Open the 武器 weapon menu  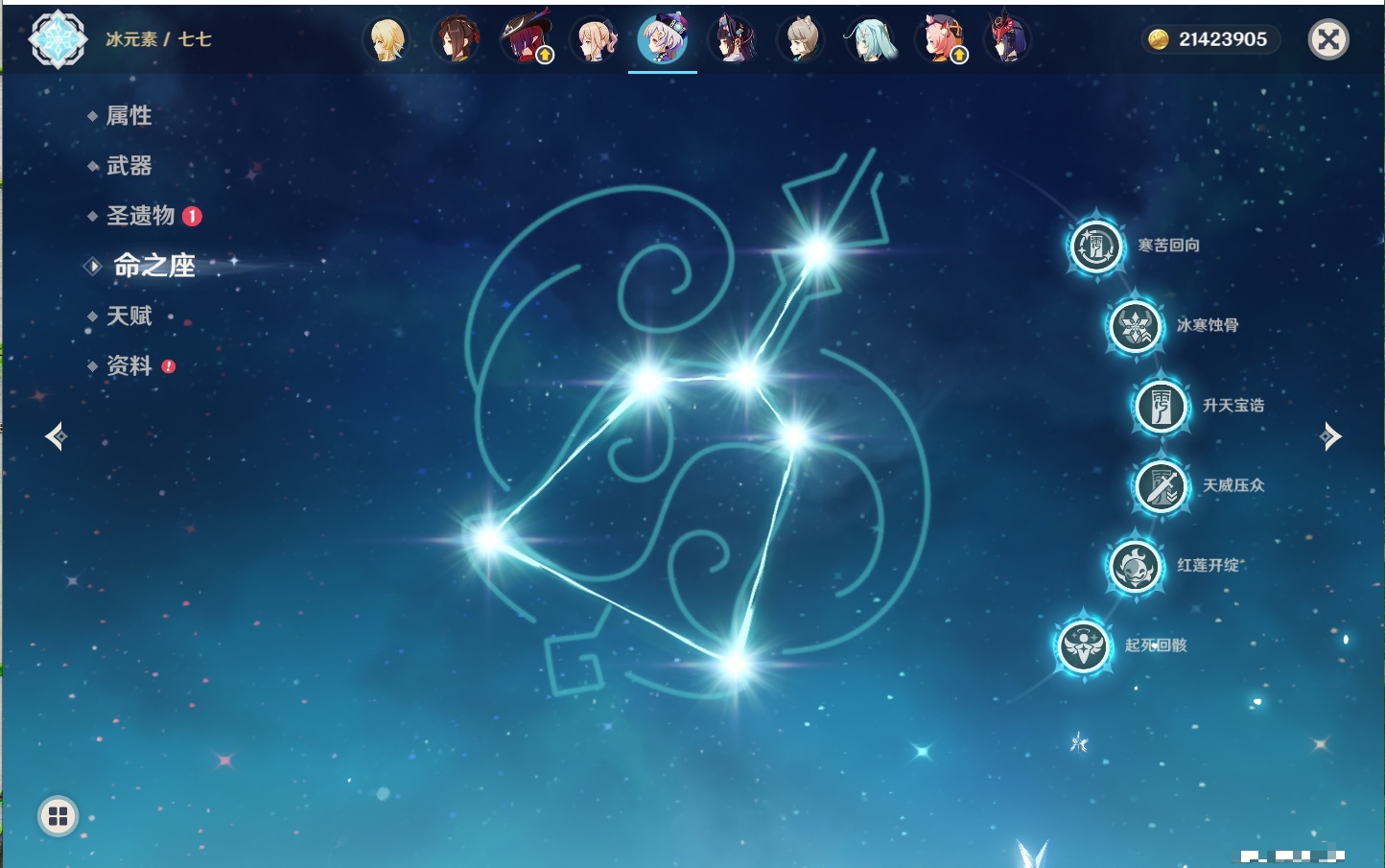click(129, 166)
